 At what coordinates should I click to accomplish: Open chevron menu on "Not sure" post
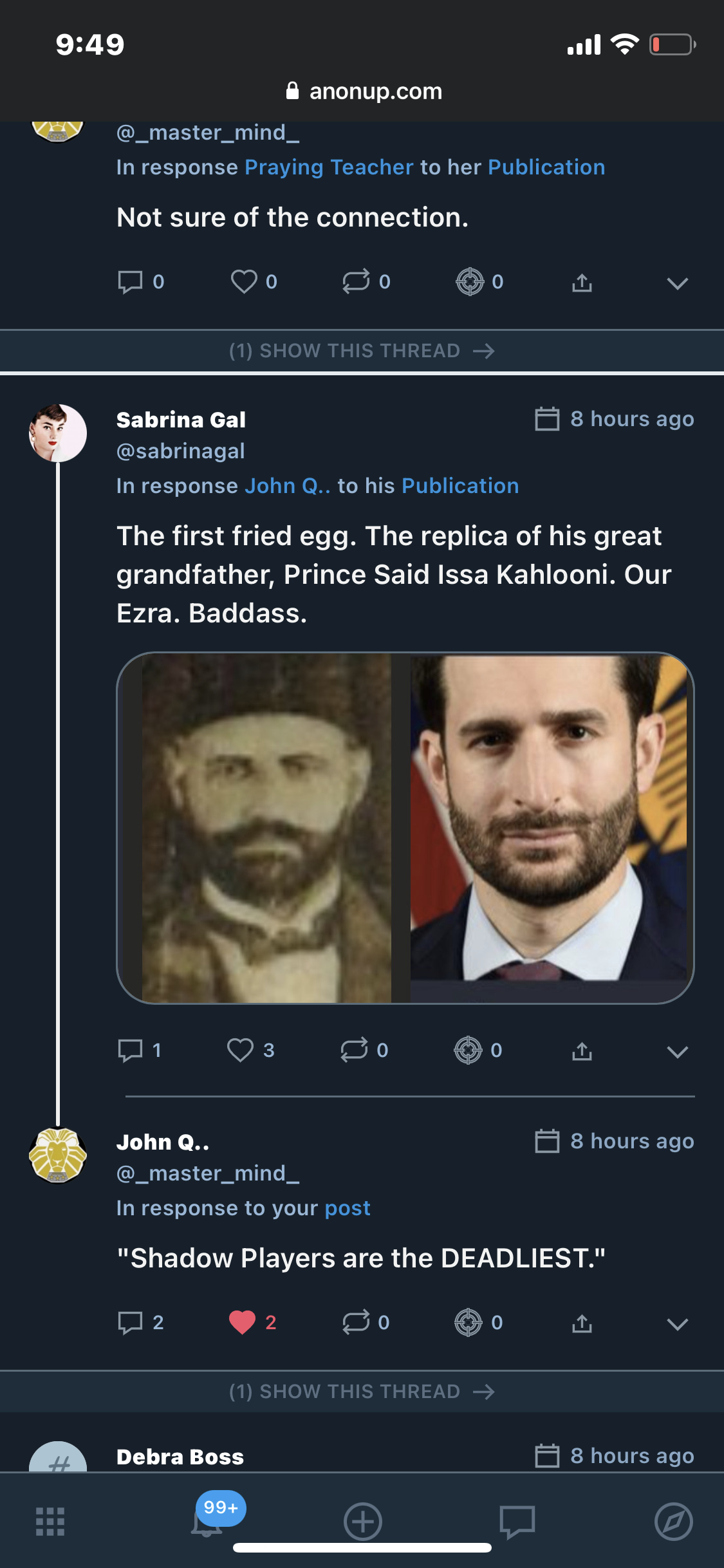(678, 283)
